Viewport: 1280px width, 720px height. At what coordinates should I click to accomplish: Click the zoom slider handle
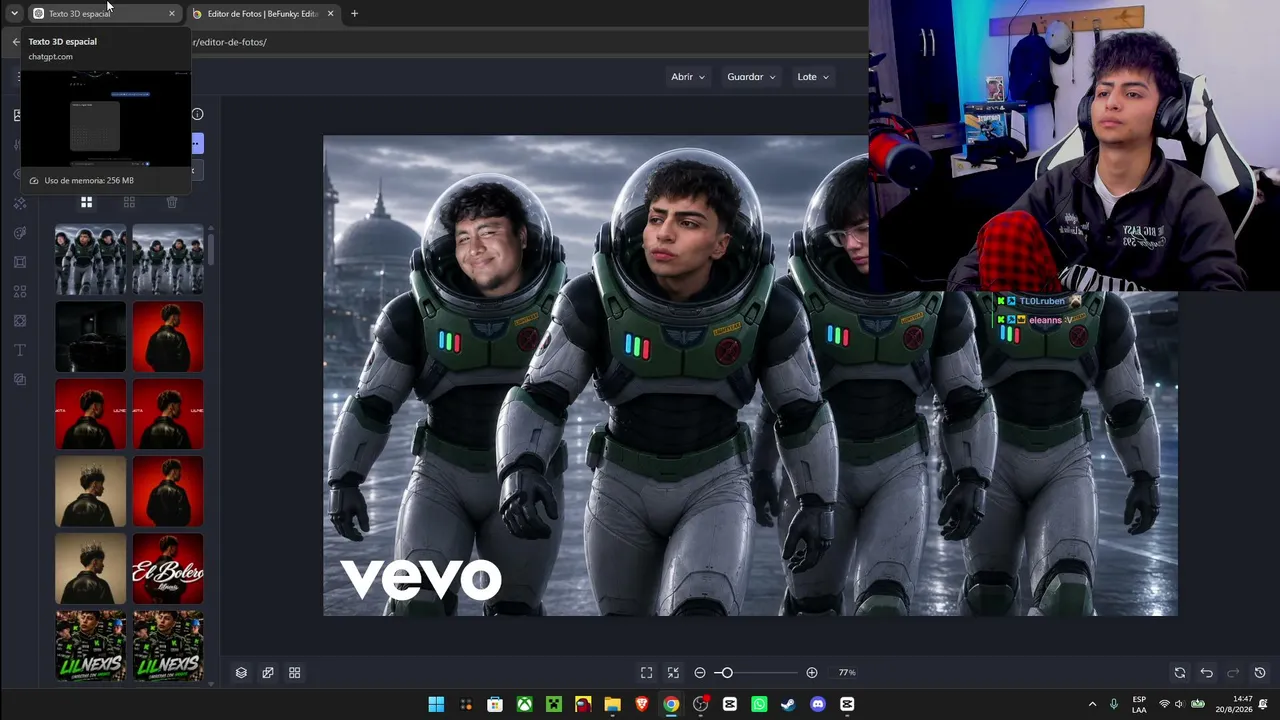pos(727,673)
